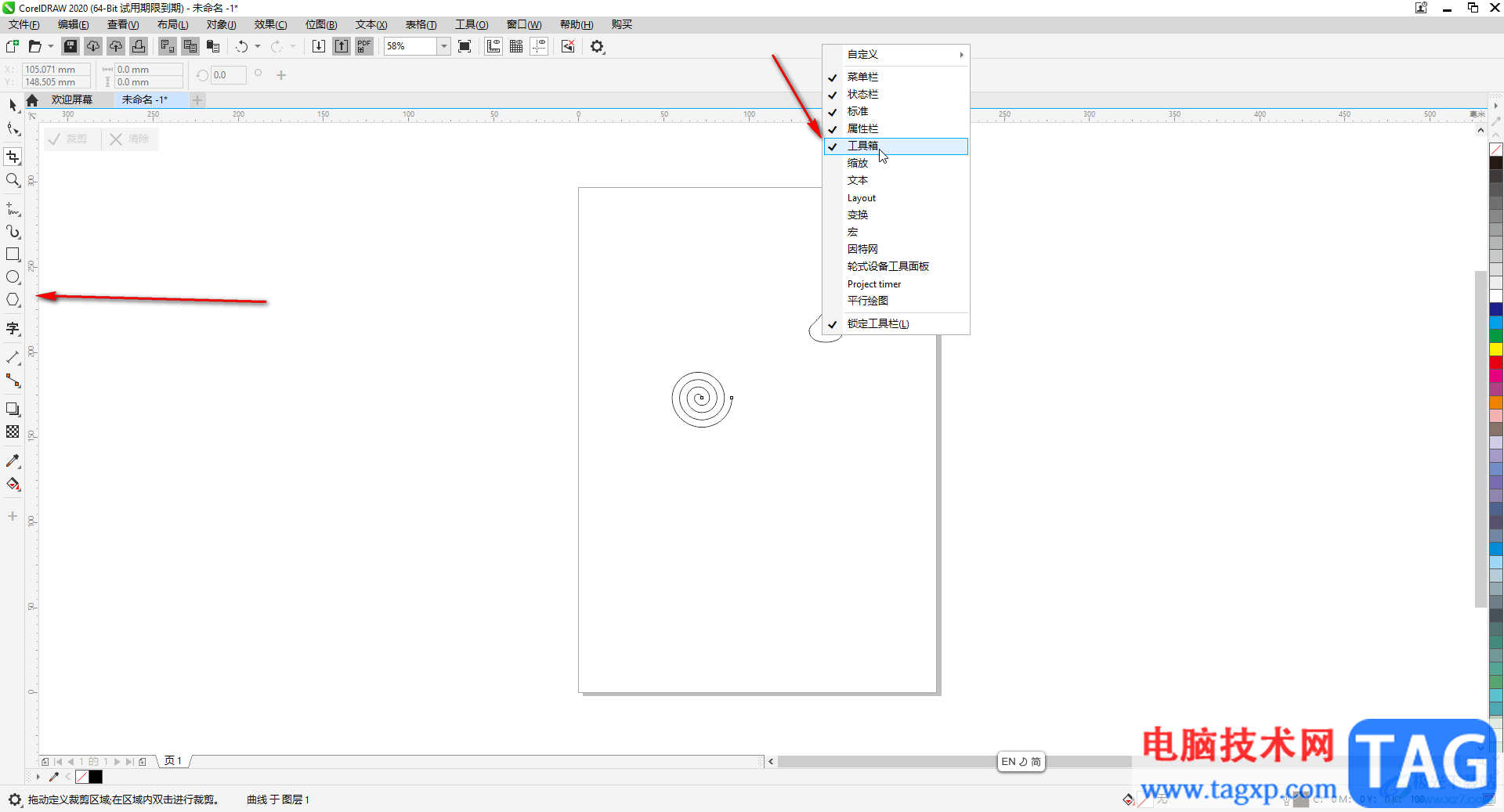Screen dimensions: 1504x812
Task: Choose Project timer in the context menu
Action: [896, 283]
